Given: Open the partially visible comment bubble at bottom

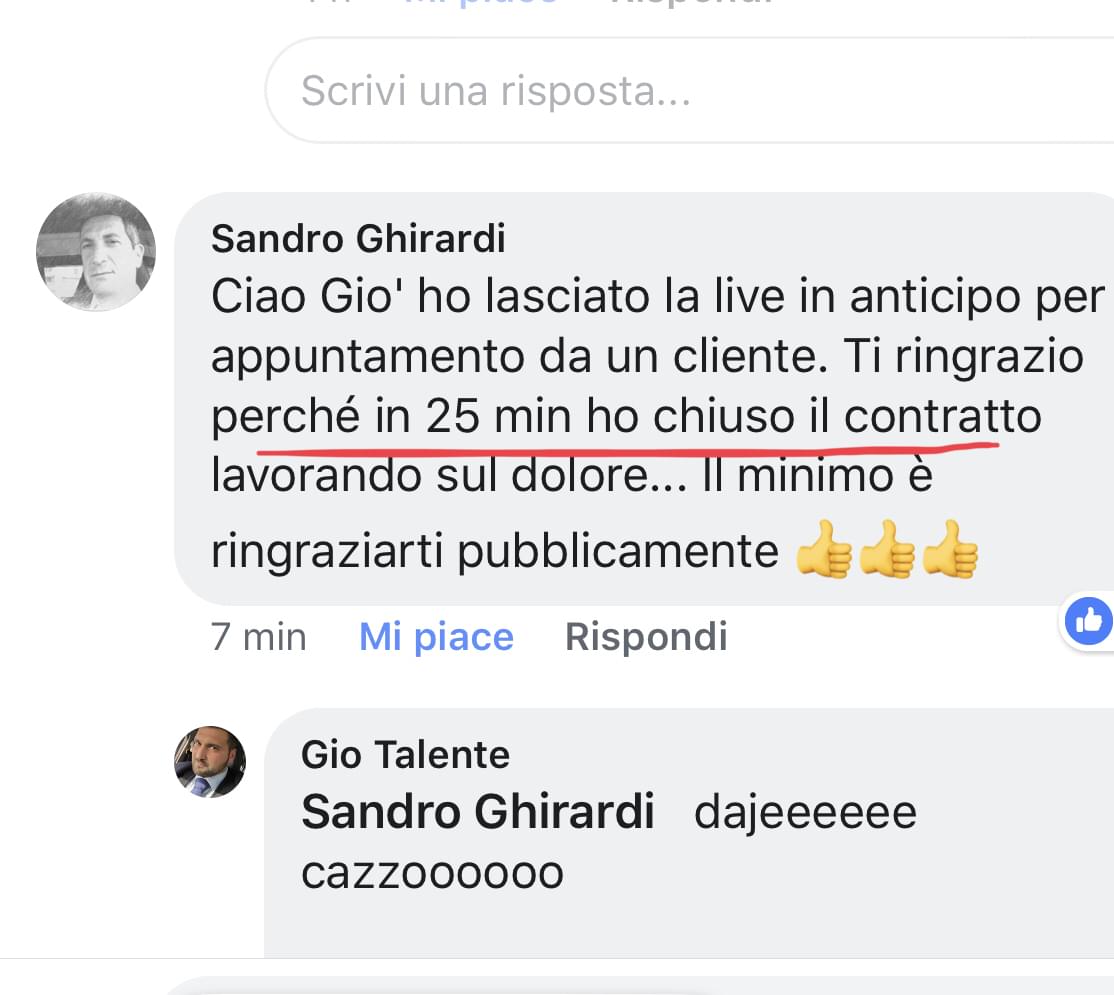Looking at the screenshot, I should 639,986.
